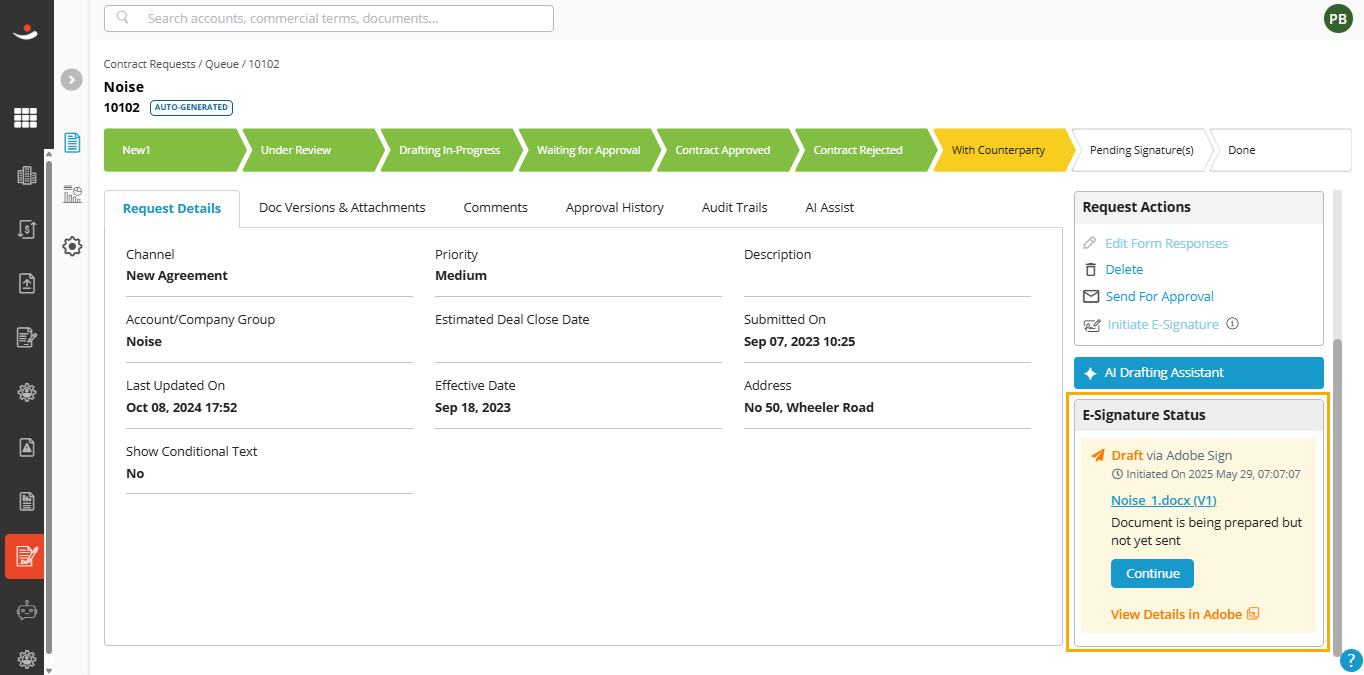Switch to Doc Versions & Attachments tab
This screenshot has width=1364, height=675.
[x=342, y=208]
